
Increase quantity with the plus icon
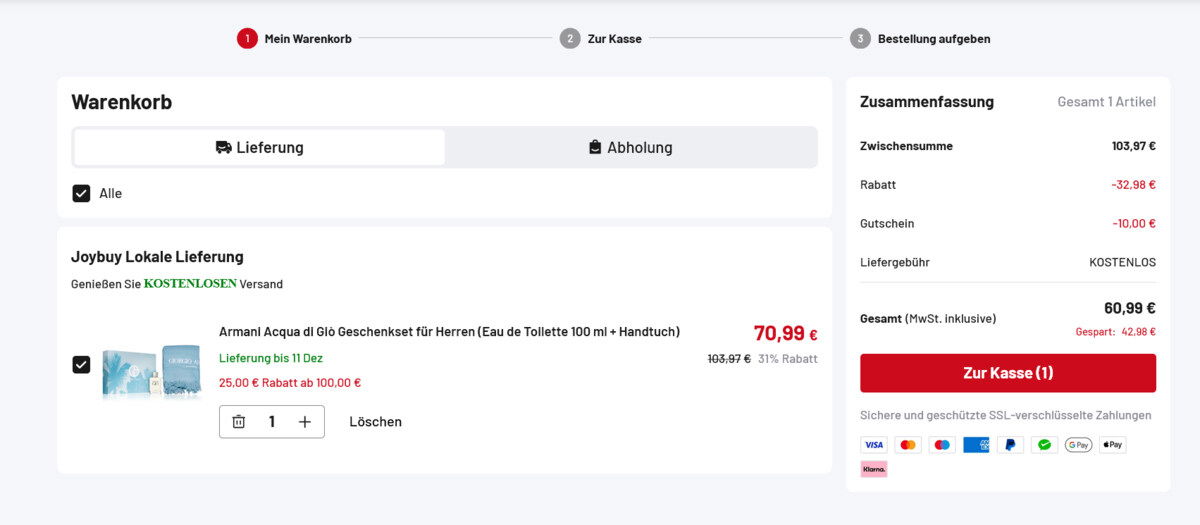(x=305, y=422)
